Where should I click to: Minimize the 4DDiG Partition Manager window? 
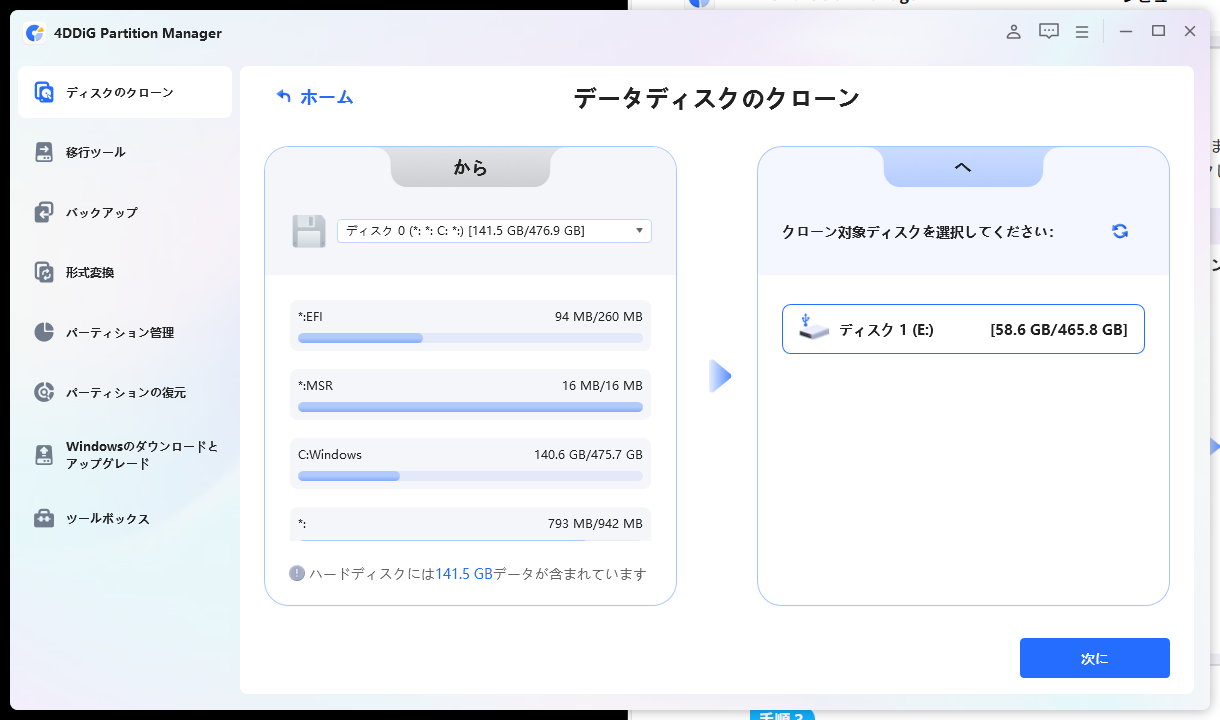click(1126, 32)
